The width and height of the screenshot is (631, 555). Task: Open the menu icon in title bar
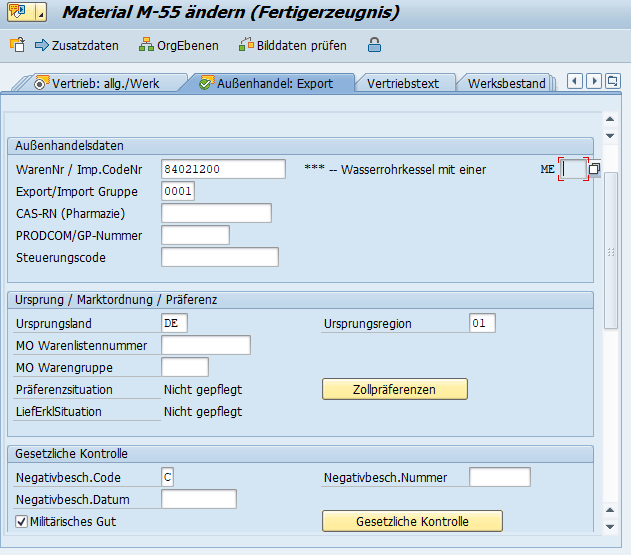27,12
